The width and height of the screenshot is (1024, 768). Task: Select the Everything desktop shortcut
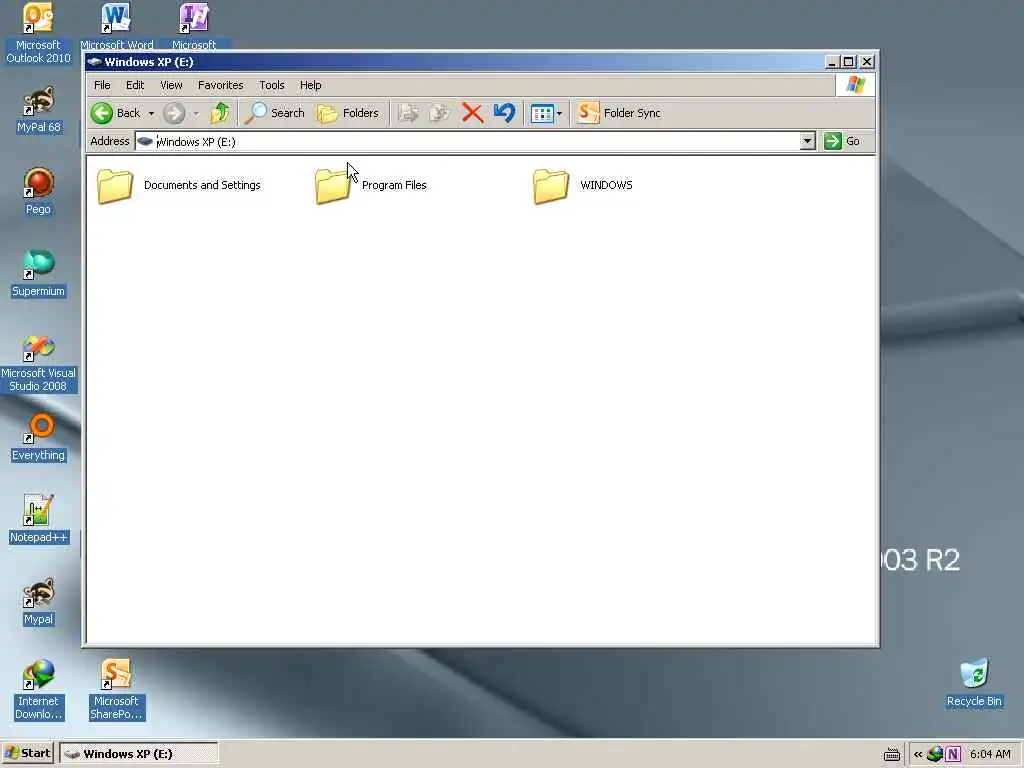38,438
